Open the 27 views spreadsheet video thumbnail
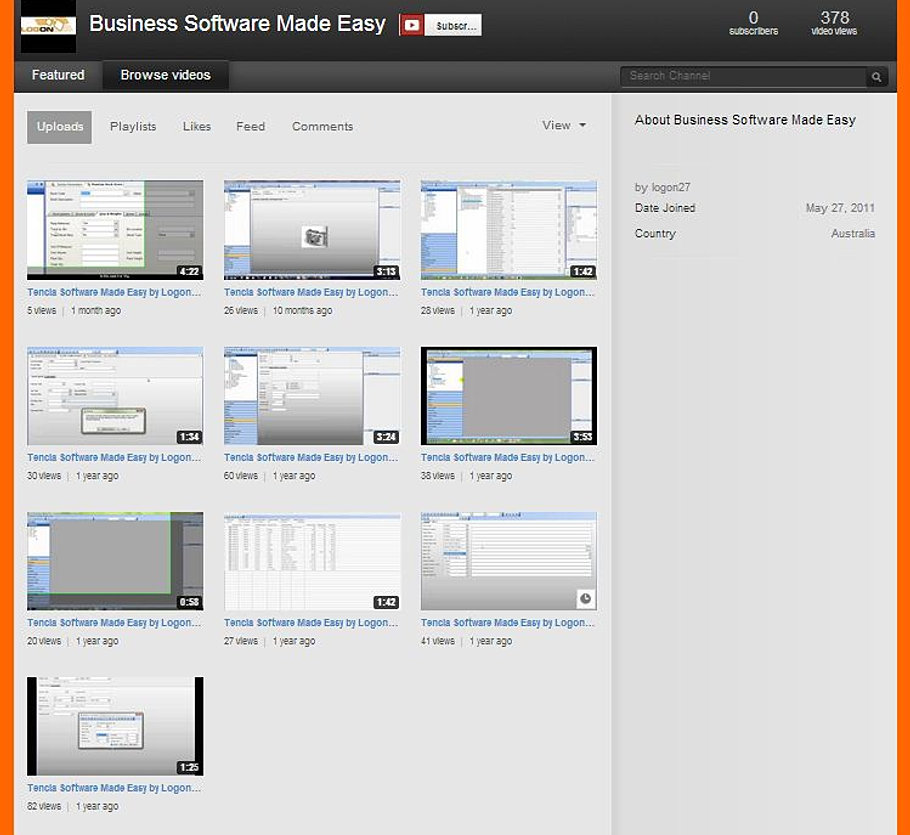 312,561
